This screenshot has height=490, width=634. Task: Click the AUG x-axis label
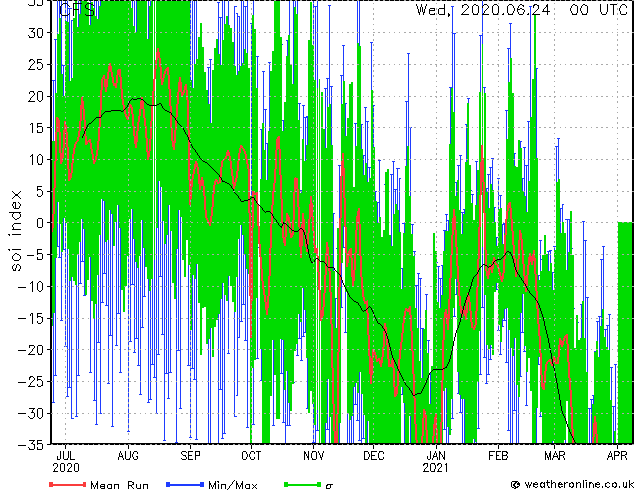[128, 456]
